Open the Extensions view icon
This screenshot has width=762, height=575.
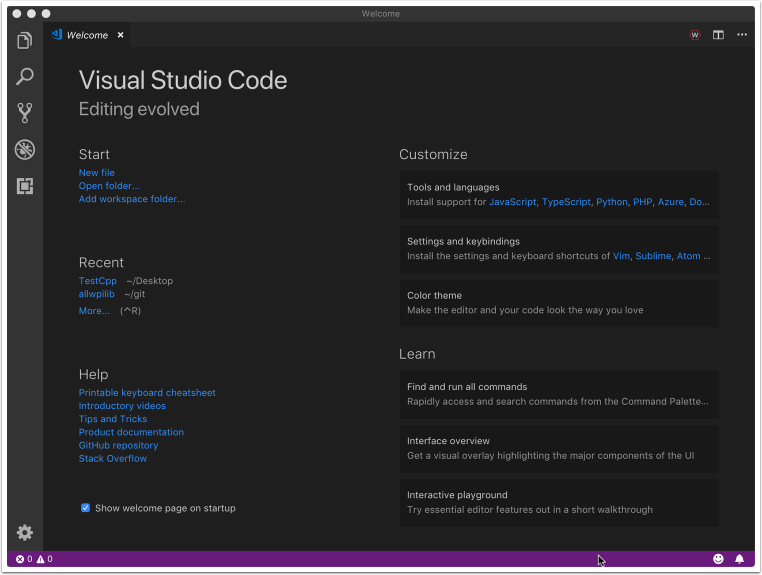pyautogui.click(x=25, y=186)
